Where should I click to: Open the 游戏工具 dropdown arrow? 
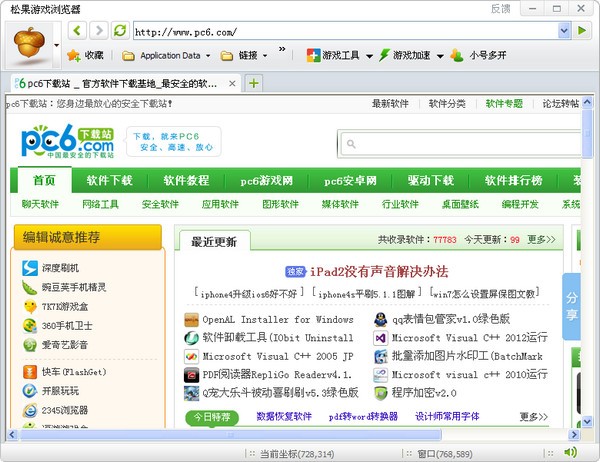click(369, 56)
